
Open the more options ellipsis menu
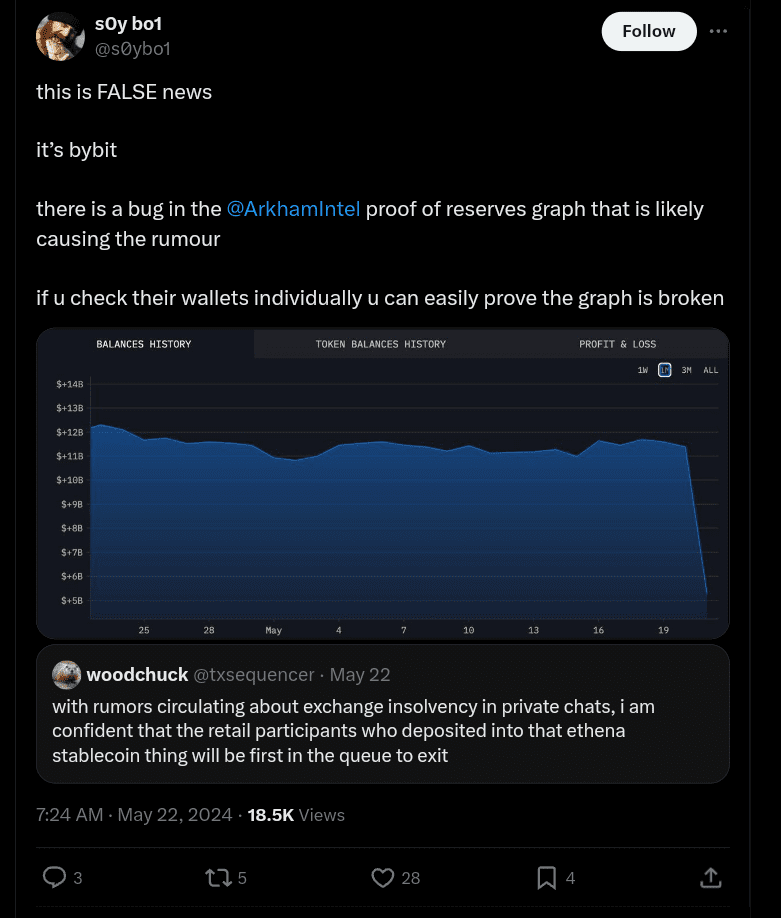(718, 31)
